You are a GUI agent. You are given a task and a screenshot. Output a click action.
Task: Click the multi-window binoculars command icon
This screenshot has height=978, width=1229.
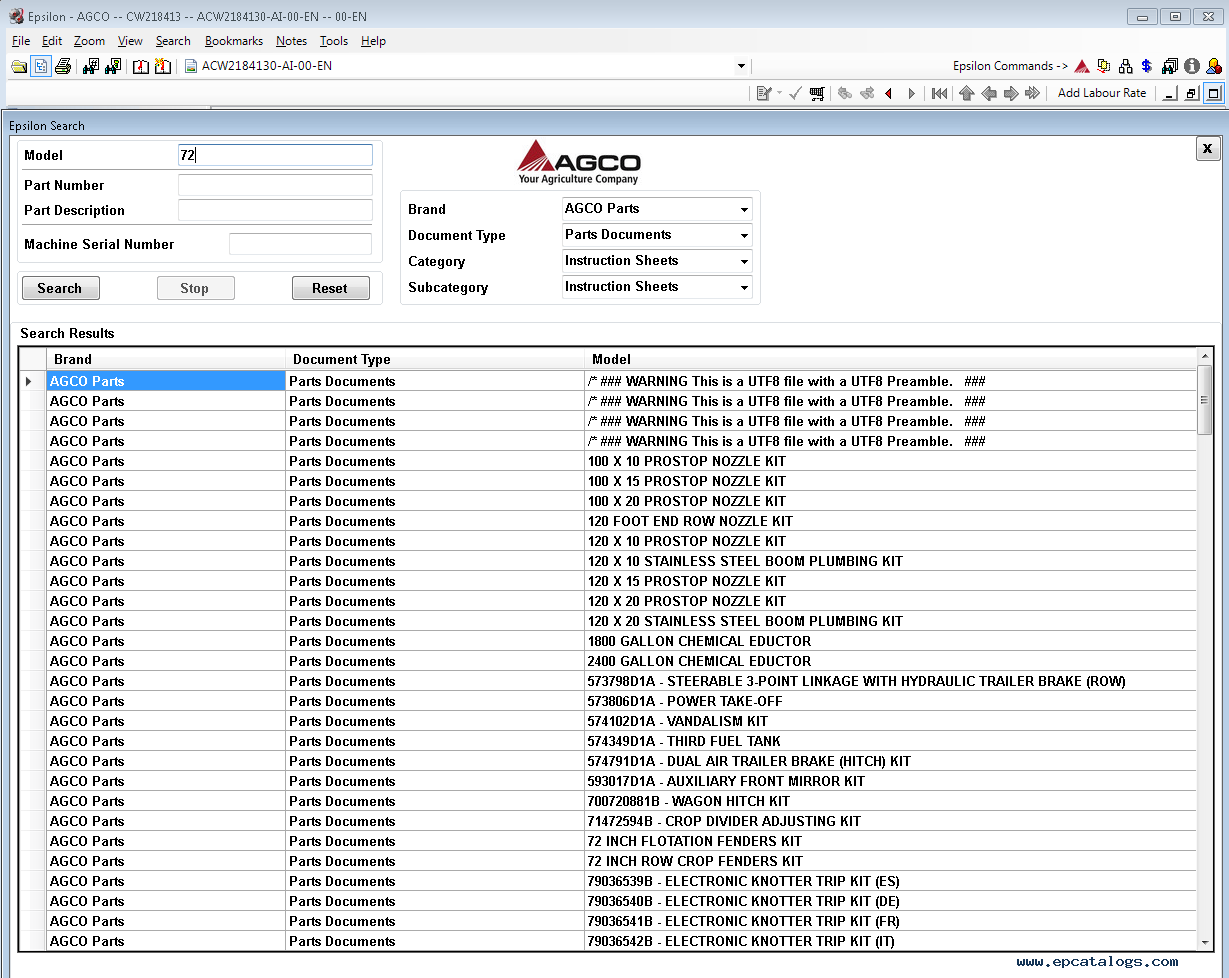point(1170,66)
